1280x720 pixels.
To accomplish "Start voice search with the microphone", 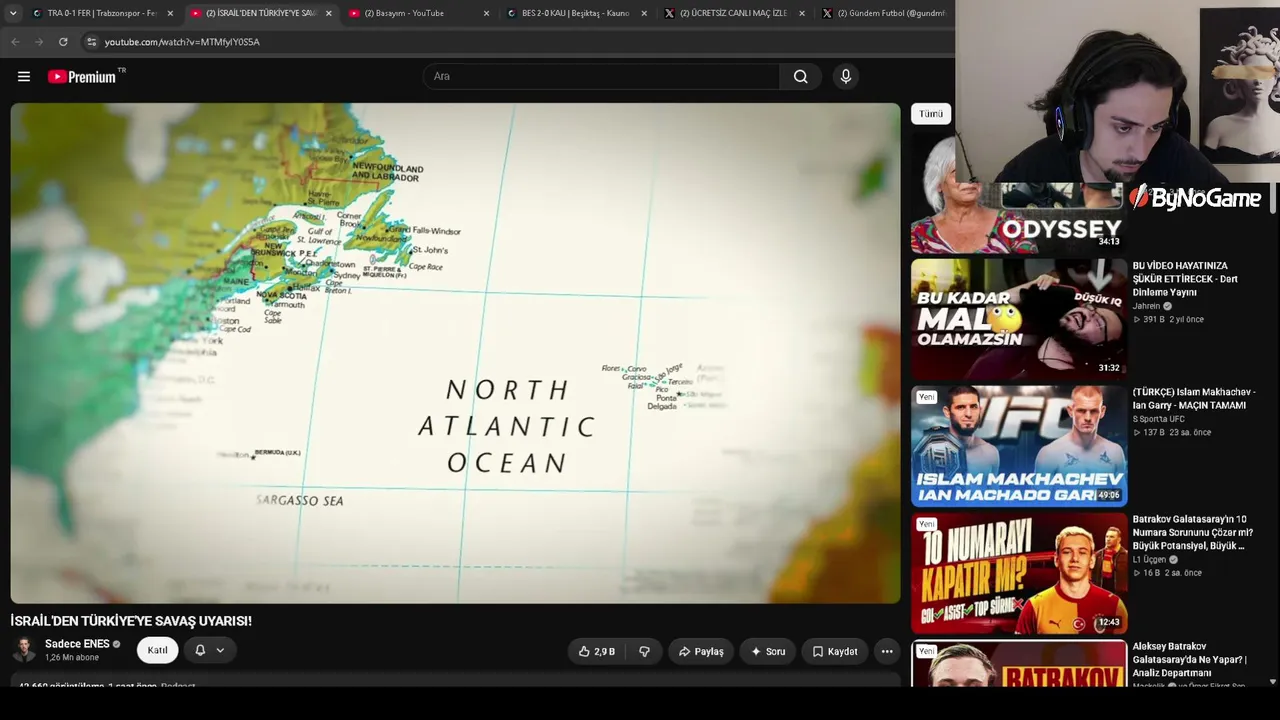I will click(846, 76).
